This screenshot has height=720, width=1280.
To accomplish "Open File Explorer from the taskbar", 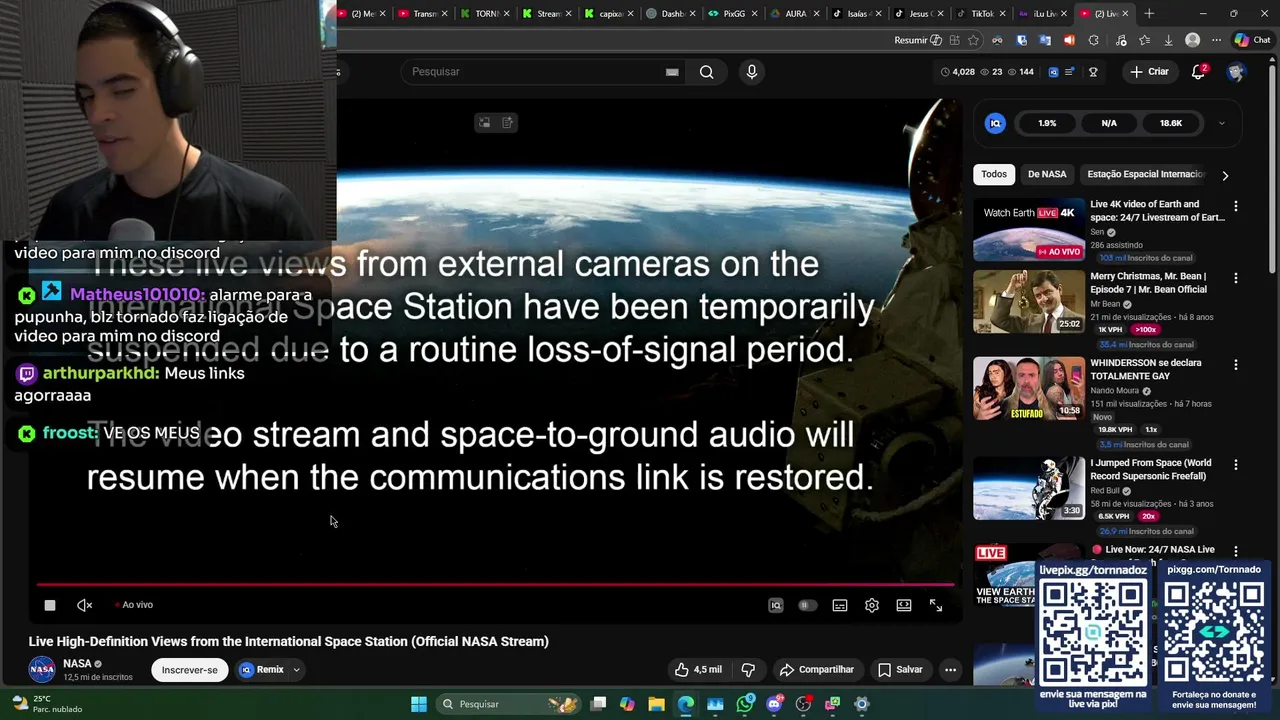I will [x=656, y=704].
